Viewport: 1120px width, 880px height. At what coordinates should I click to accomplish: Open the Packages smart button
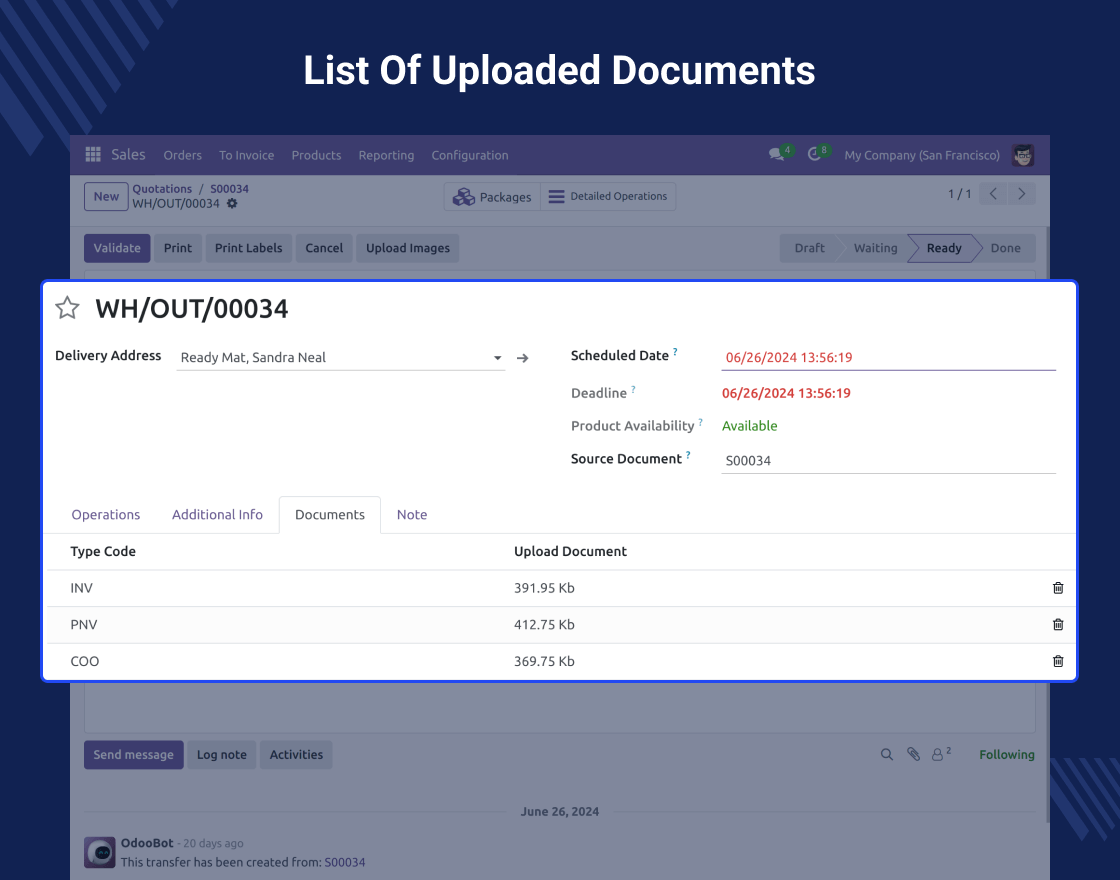coord(492,196)
